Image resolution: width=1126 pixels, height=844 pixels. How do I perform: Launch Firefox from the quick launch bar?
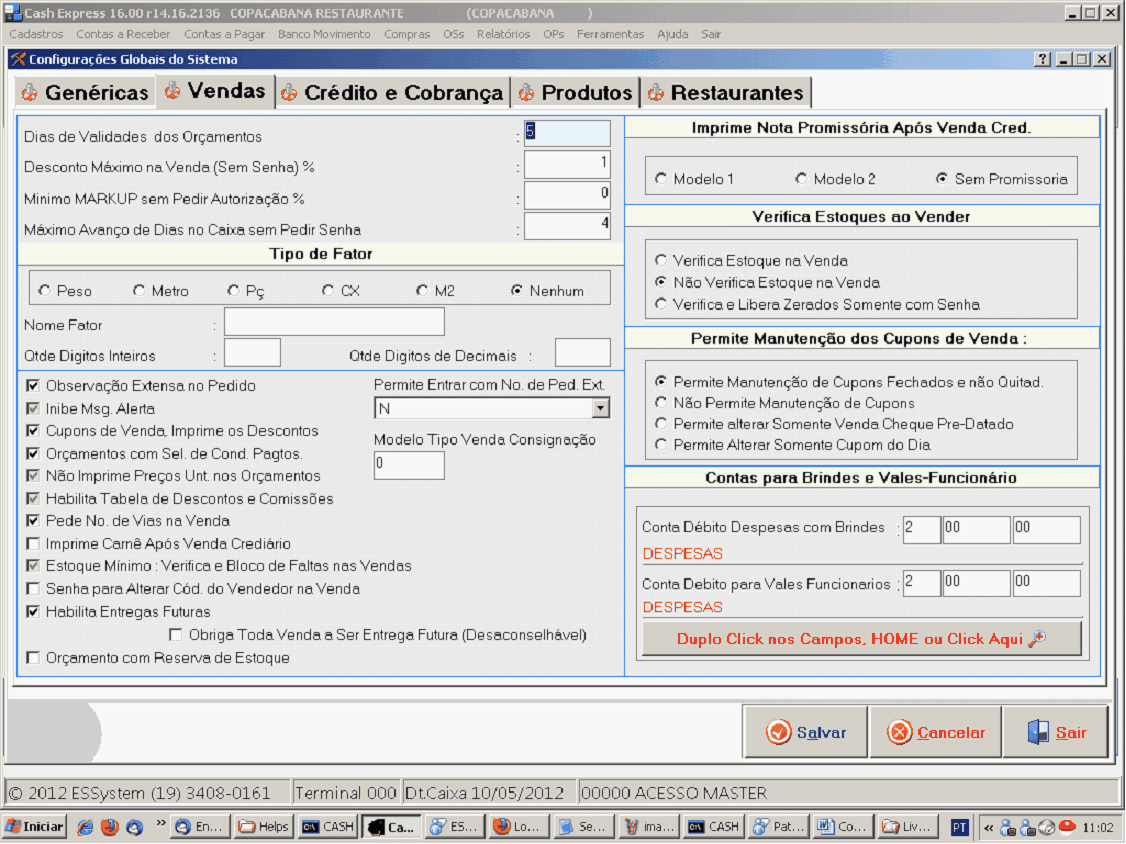click(x=110, y=827)
